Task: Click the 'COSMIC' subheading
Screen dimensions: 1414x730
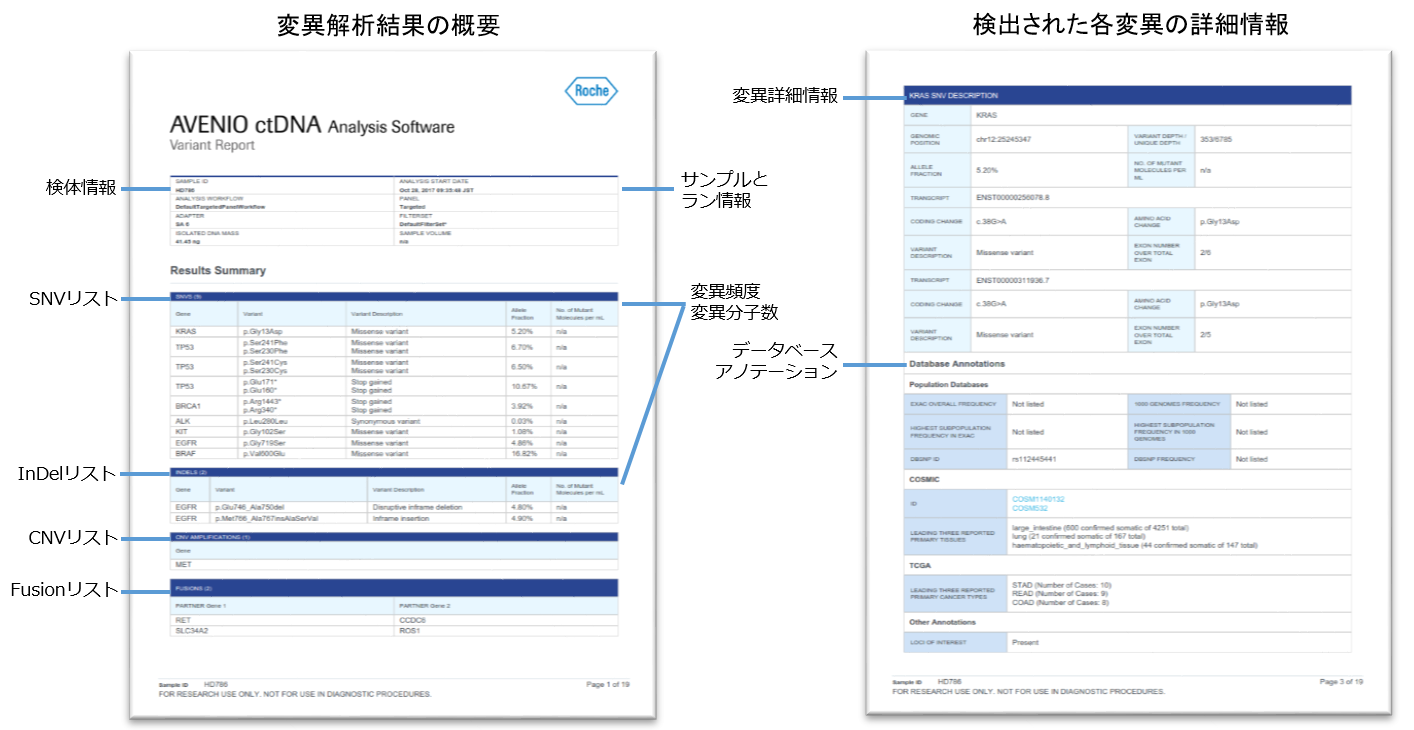Action: point(924,479)
